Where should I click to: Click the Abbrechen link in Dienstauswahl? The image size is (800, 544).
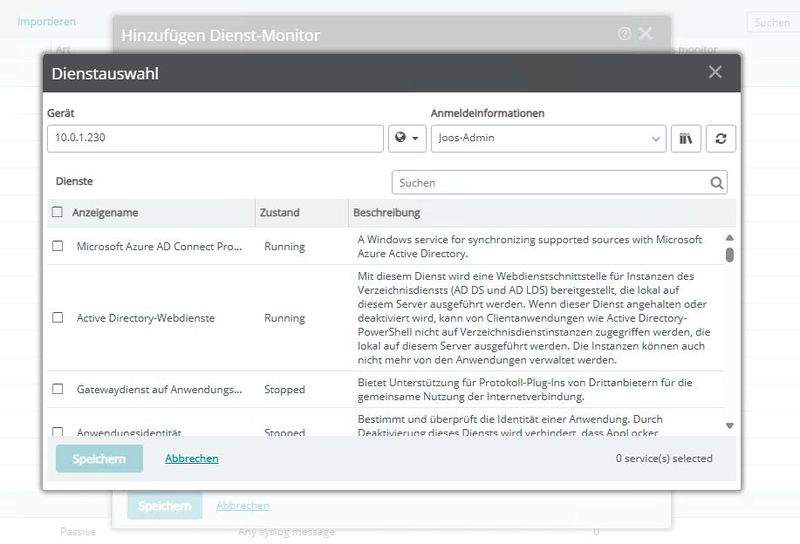point(191,458)
